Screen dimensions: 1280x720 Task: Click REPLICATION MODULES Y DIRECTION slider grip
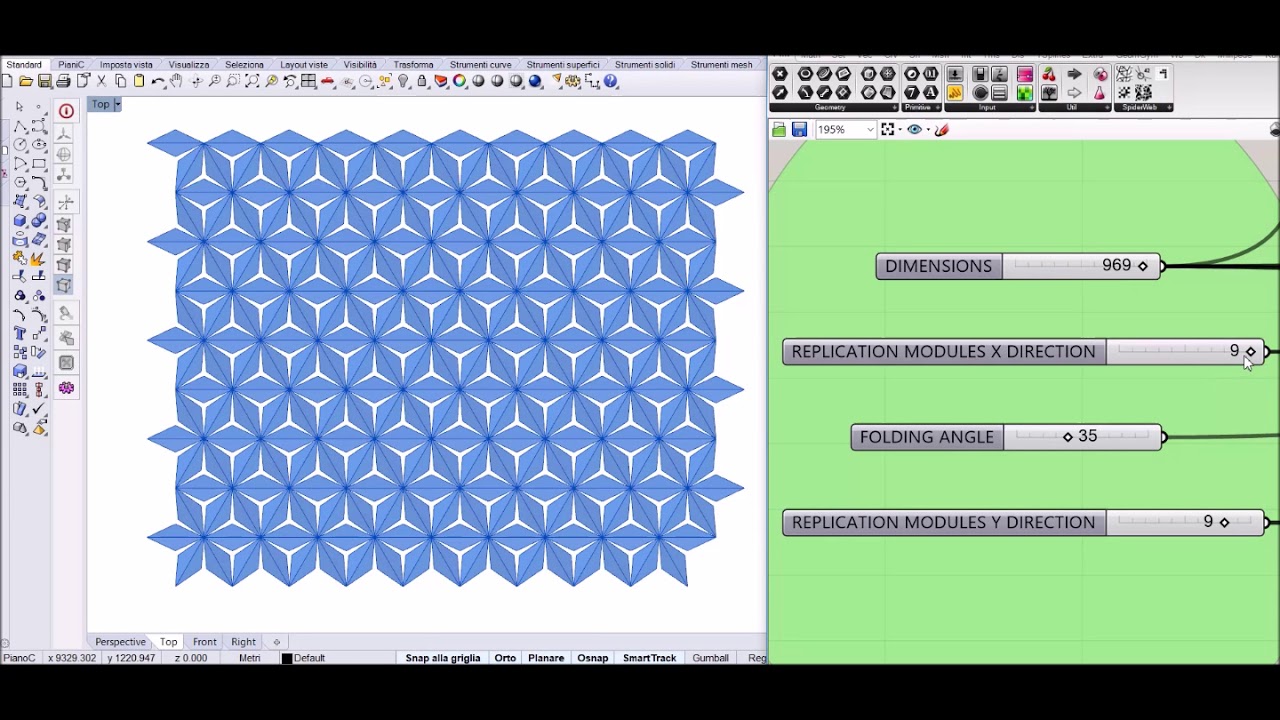(x=1224, y=522)
